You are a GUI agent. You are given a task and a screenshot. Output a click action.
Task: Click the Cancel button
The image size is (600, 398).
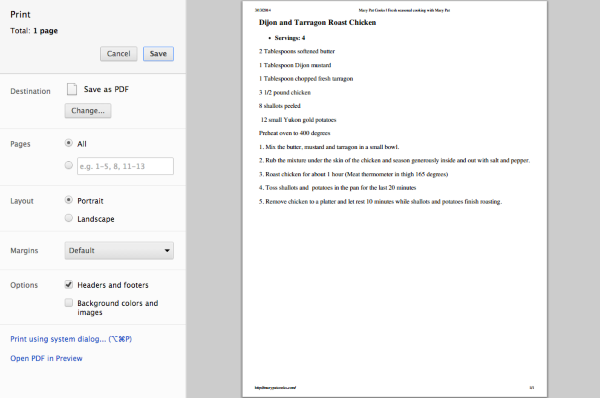click(119, 54)
